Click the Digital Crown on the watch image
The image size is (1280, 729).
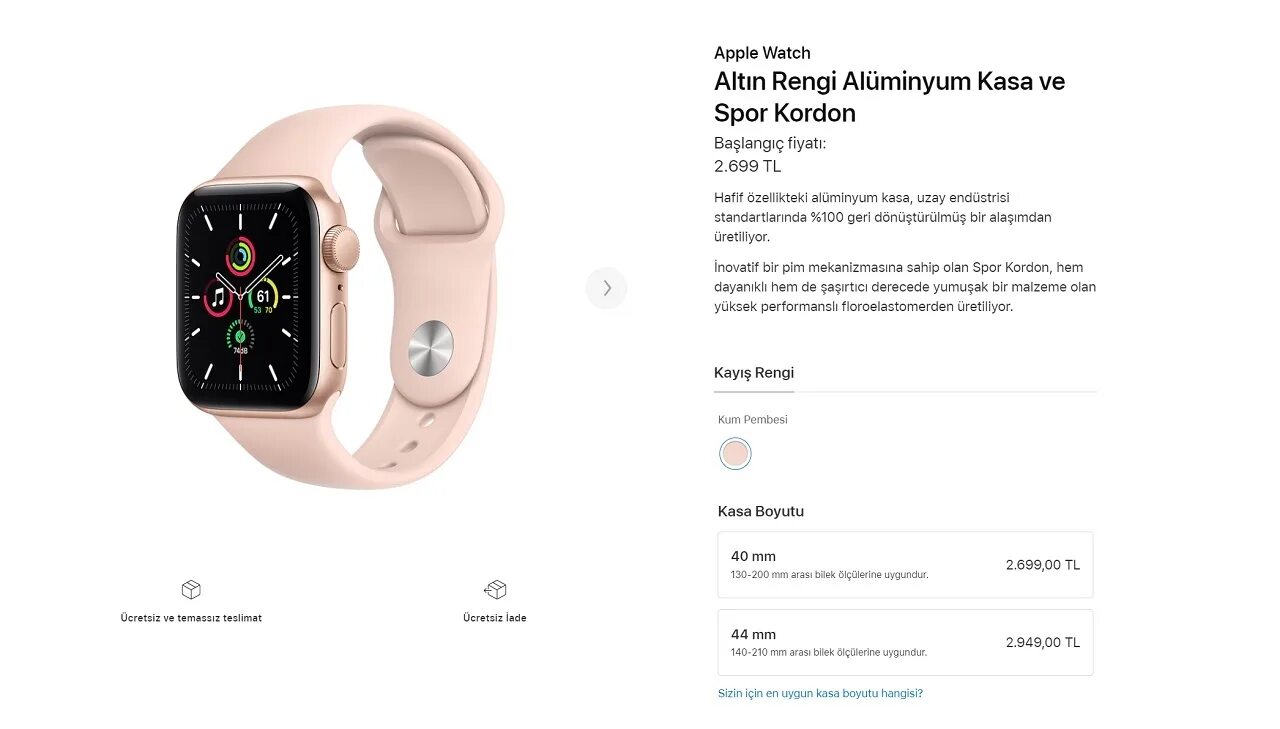(x=342, y=248)
